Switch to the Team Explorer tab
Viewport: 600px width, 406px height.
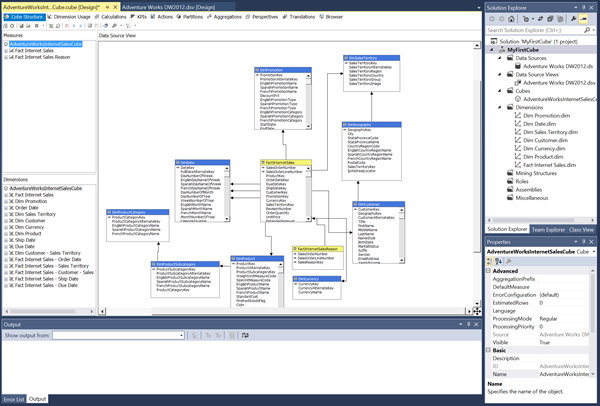[549, 229]
